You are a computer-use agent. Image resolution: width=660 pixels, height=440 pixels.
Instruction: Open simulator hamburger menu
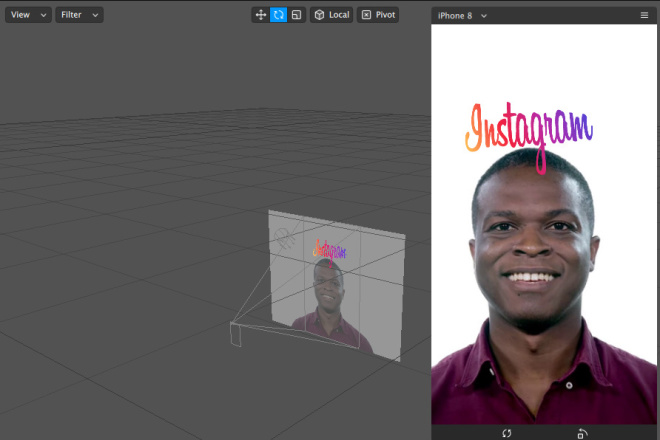tap(644, 15)
